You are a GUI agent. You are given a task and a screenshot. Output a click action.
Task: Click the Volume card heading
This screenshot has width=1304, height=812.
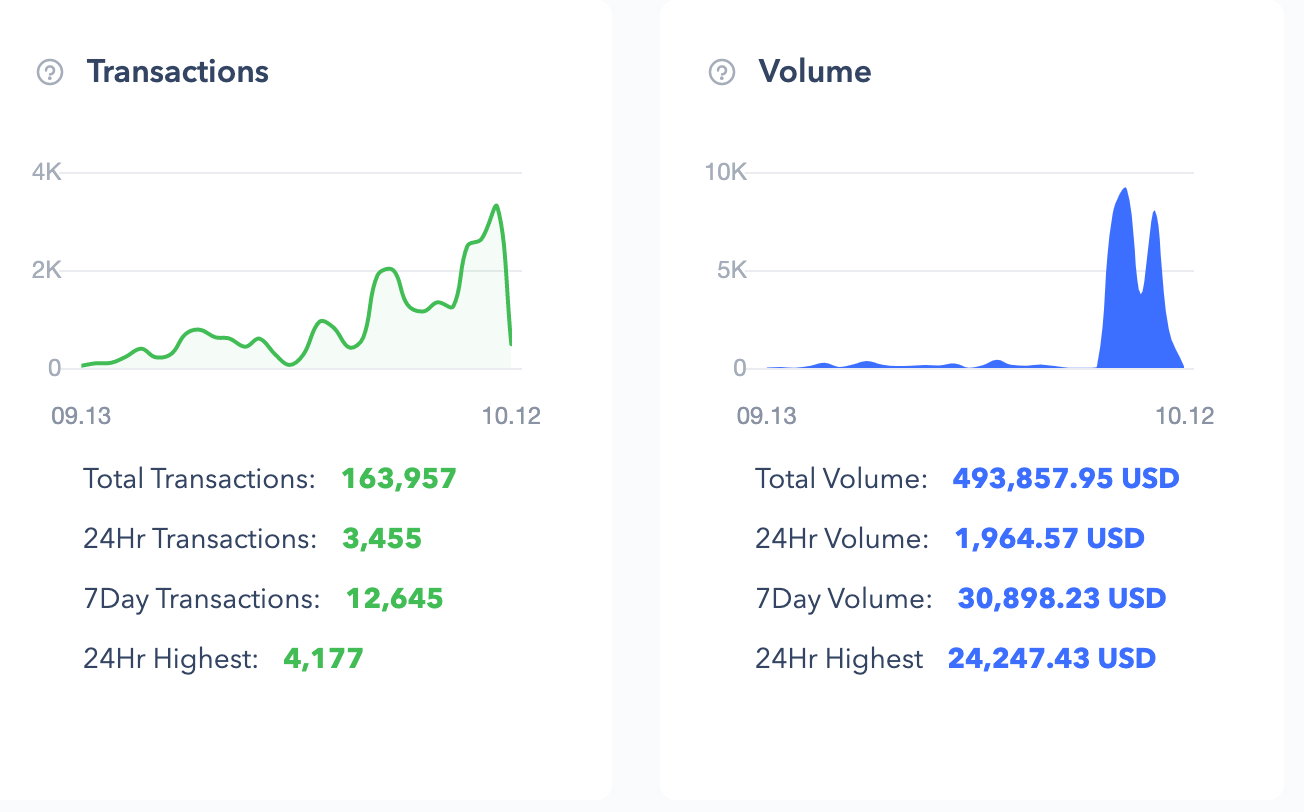[x=815, y=72]
